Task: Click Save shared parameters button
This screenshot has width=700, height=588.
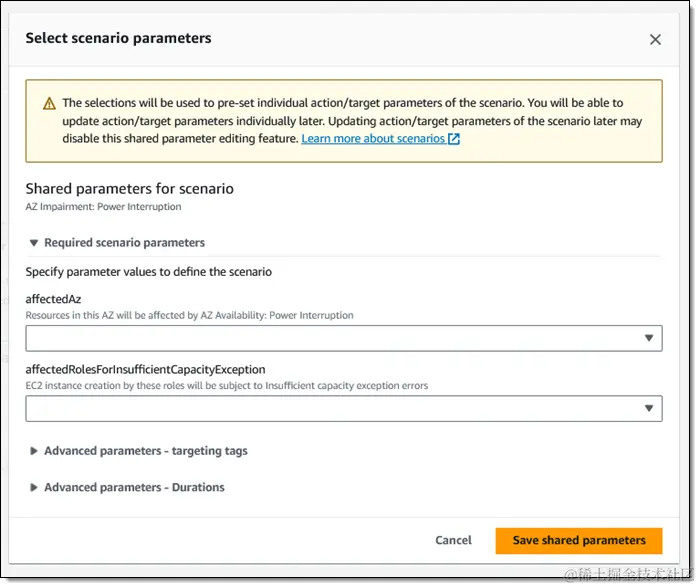Action: 579,540
